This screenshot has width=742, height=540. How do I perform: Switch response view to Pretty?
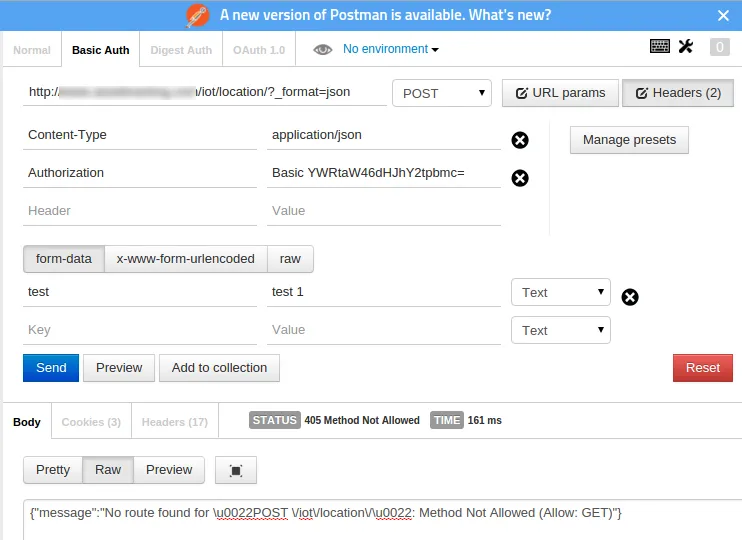(53, 470)
